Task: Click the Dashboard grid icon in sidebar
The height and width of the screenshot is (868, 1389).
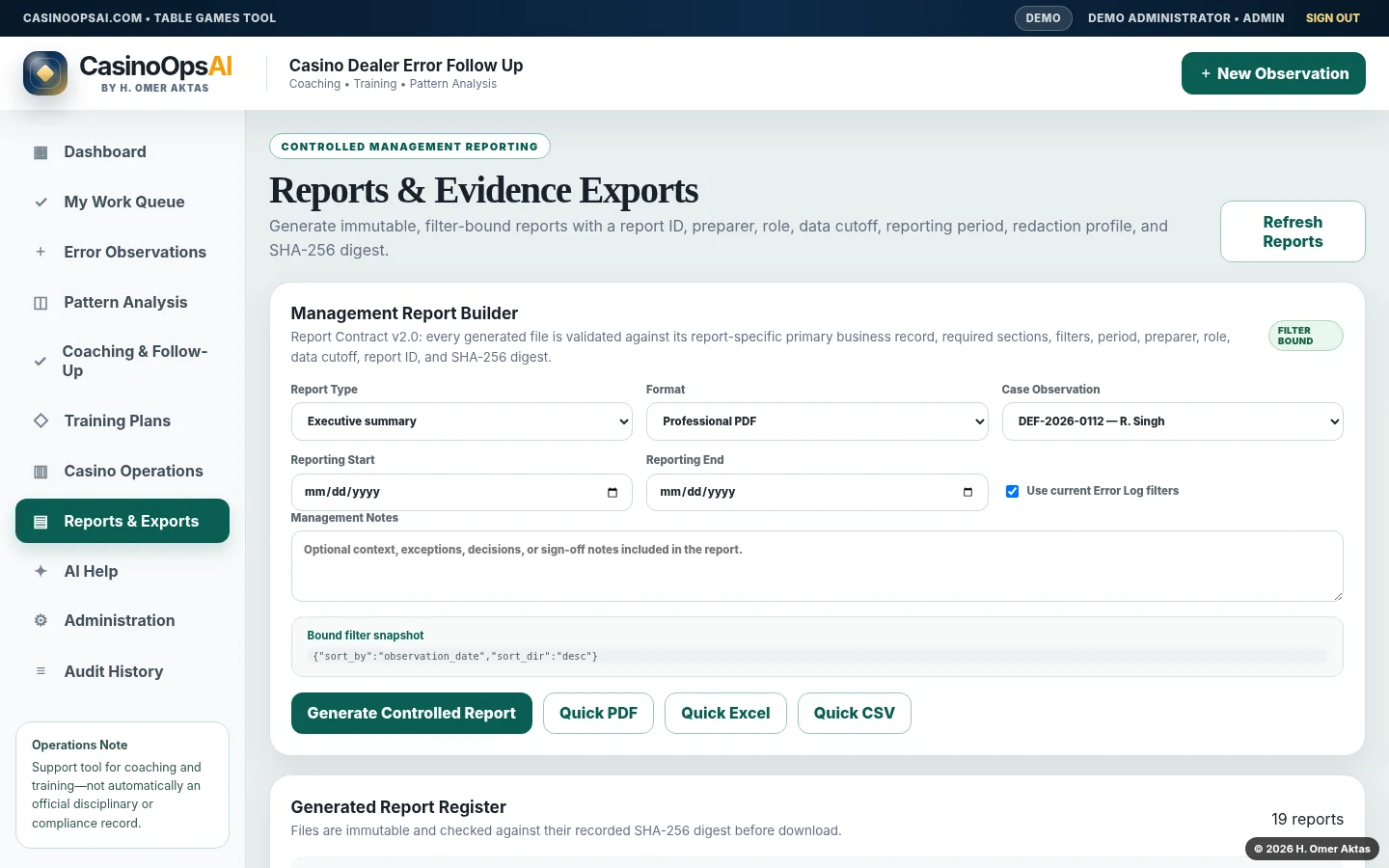Action: (41, 152)
